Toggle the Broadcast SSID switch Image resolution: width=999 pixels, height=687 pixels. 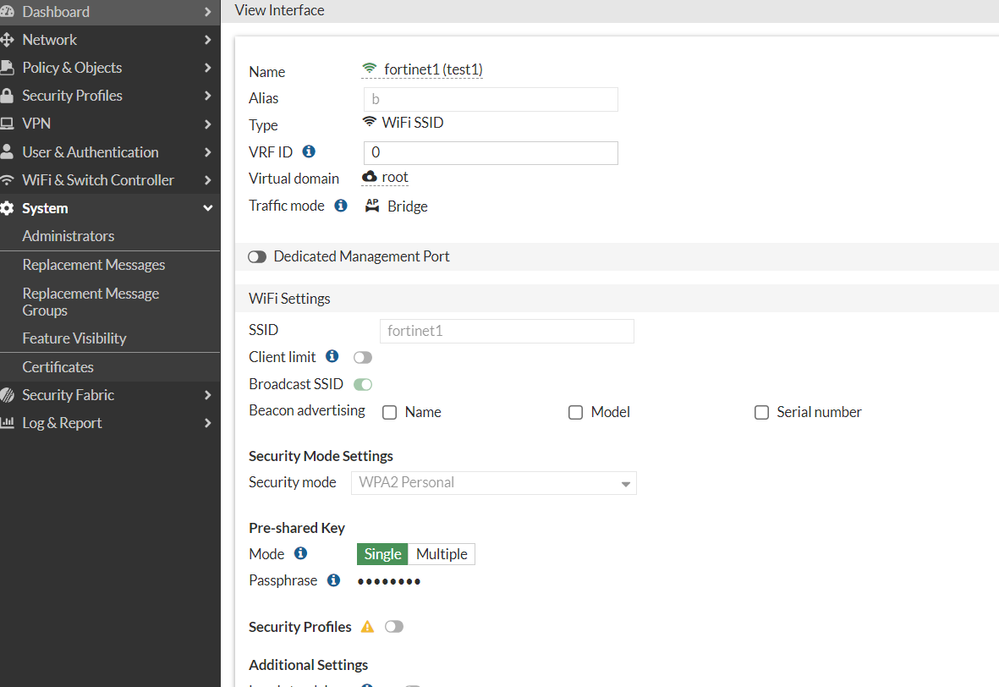click(x=362, y=384)
